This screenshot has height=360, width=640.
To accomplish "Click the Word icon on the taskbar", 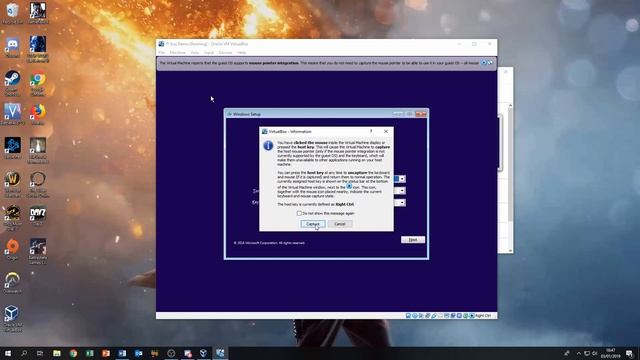I will point(122,353).
